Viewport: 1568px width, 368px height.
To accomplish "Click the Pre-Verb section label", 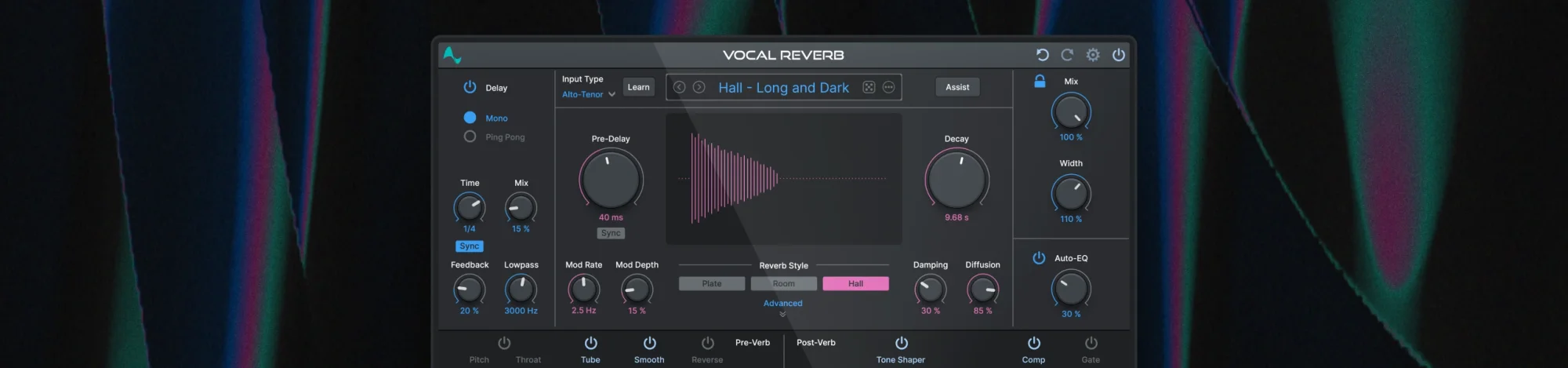I will (x=753, y=343).
